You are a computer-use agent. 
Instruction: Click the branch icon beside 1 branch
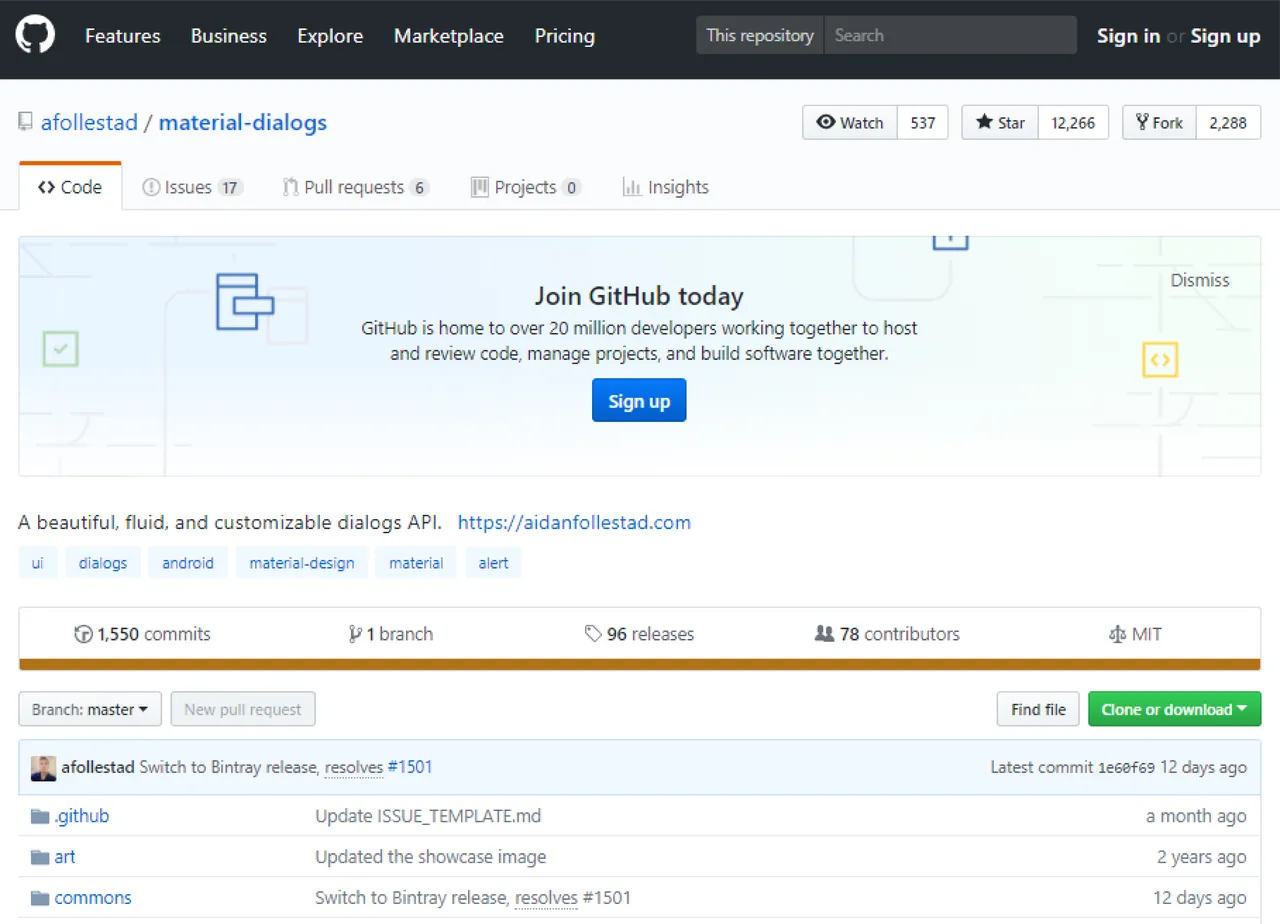coord(354,634)
